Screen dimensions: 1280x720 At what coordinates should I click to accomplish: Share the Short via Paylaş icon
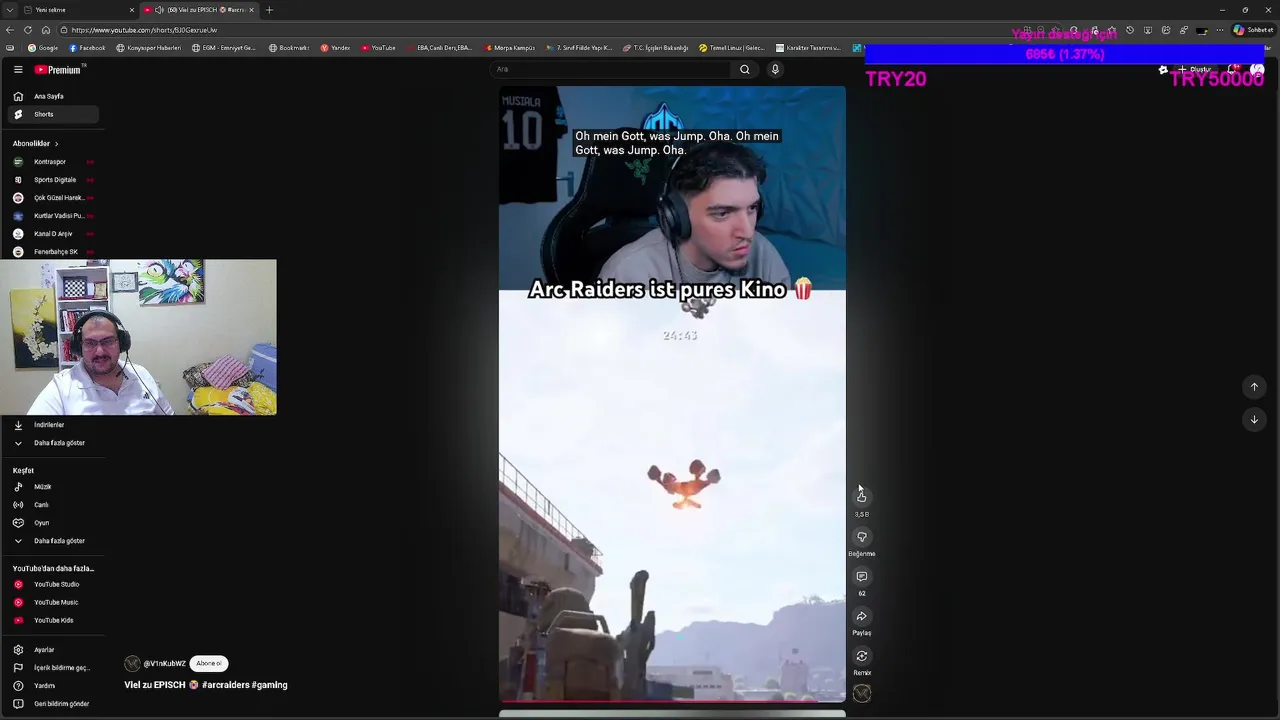coord(861,616)
